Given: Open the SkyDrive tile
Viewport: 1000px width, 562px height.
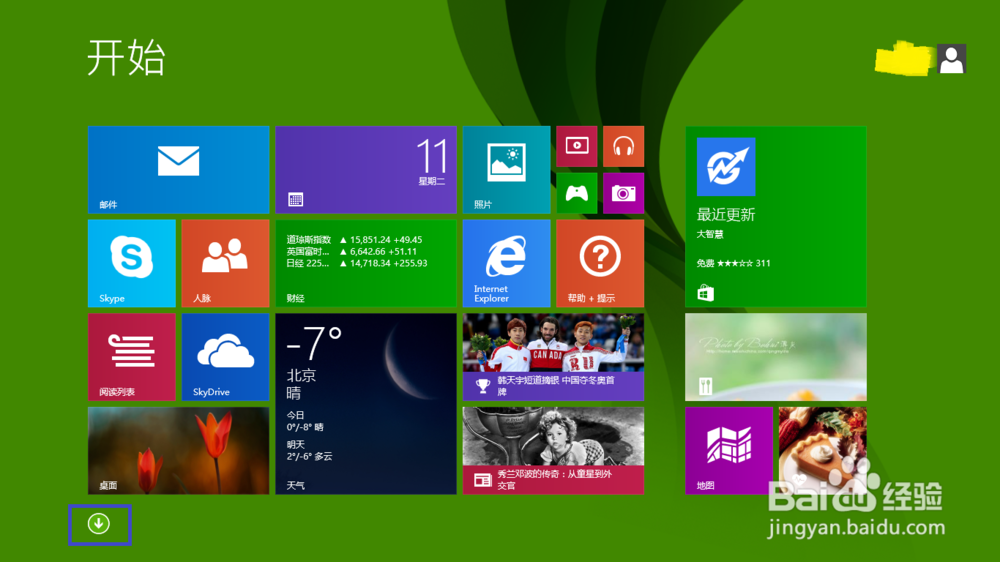Looking at the screenshot, I should click(x=225, y=357).
